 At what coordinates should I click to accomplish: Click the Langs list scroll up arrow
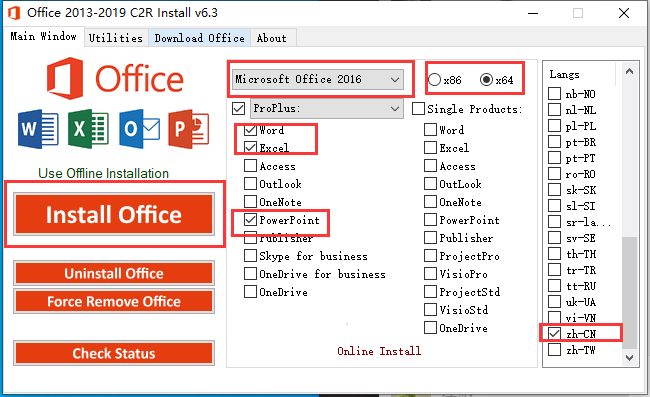[630, 71]
